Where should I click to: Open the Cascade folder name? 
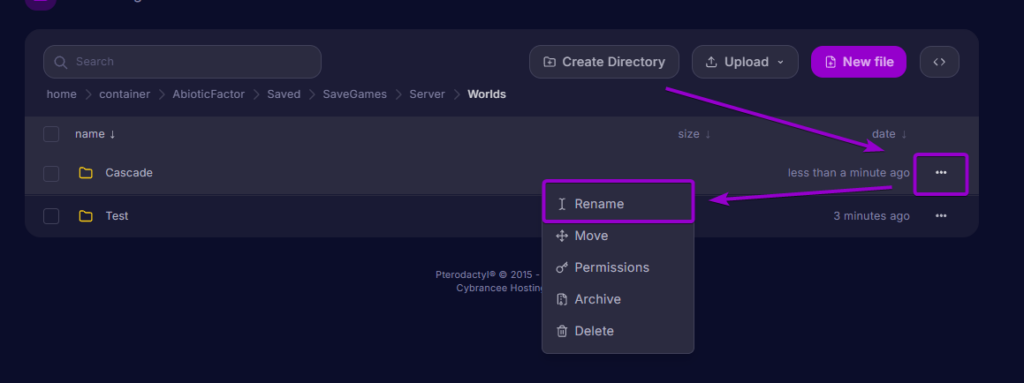click(x=129, y=173)
